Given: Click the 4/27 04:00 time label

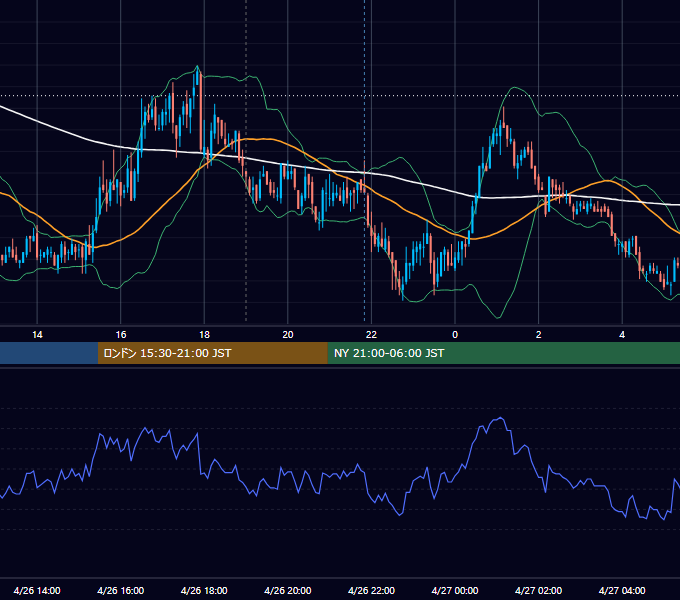Looking at the screenshot, I should [622, 590].
